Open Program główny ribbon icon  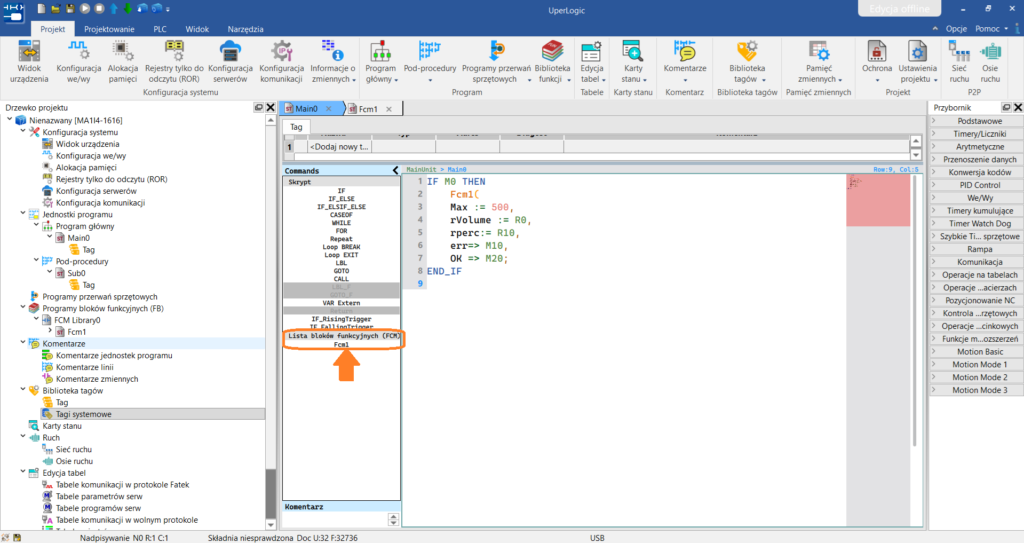[x=381, y=61]
